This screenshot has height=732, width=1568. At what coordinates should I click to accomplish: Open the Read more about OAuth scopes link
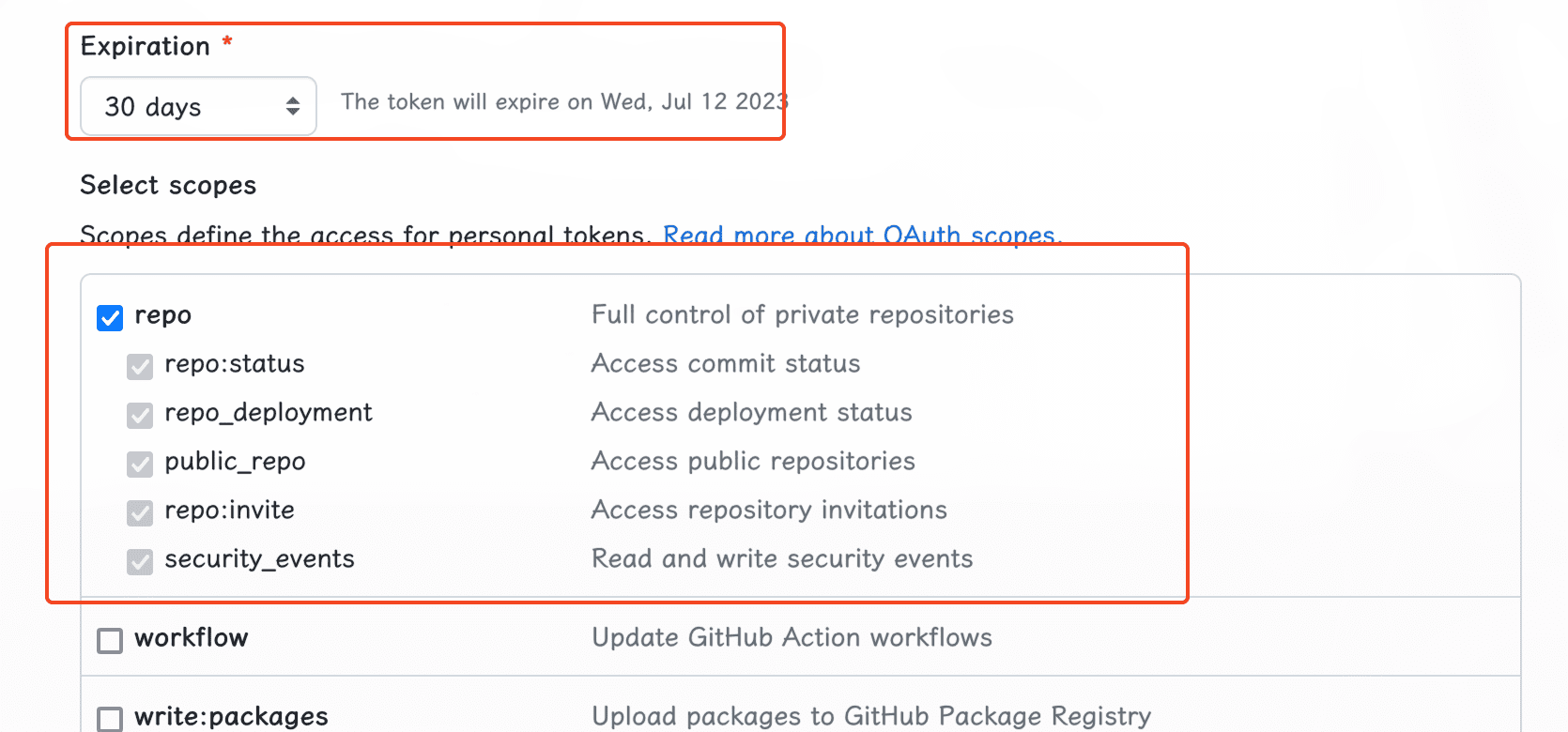pos(859,235)
